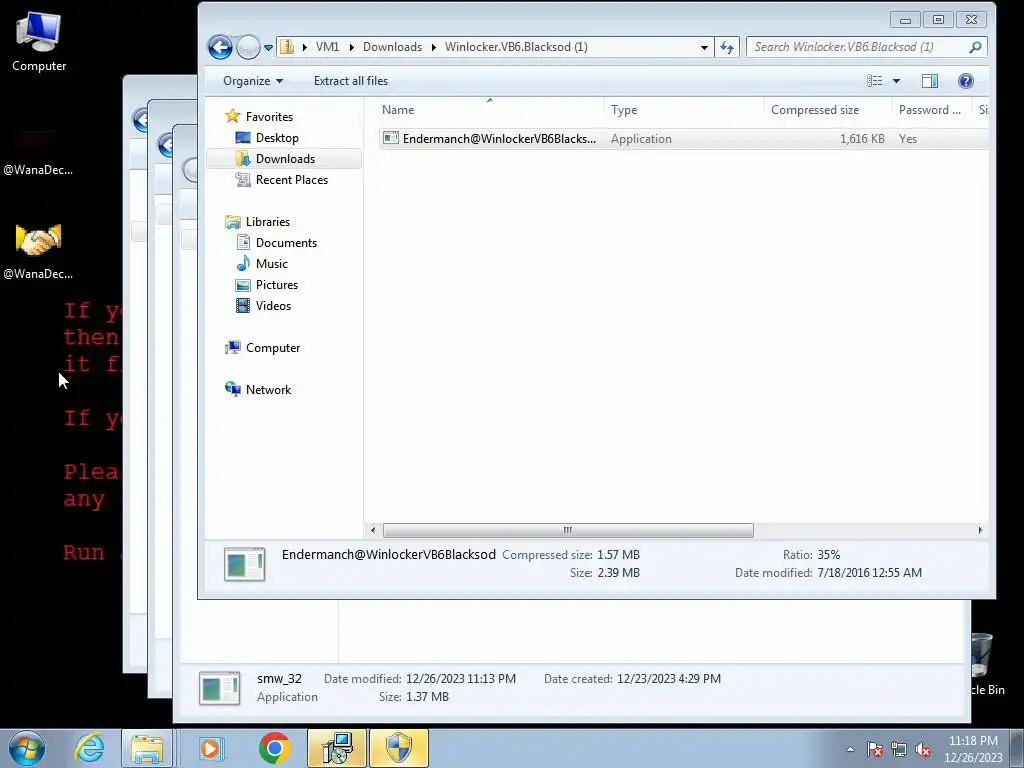Select Downloads in the address breadcrumb

click(392, 47)
